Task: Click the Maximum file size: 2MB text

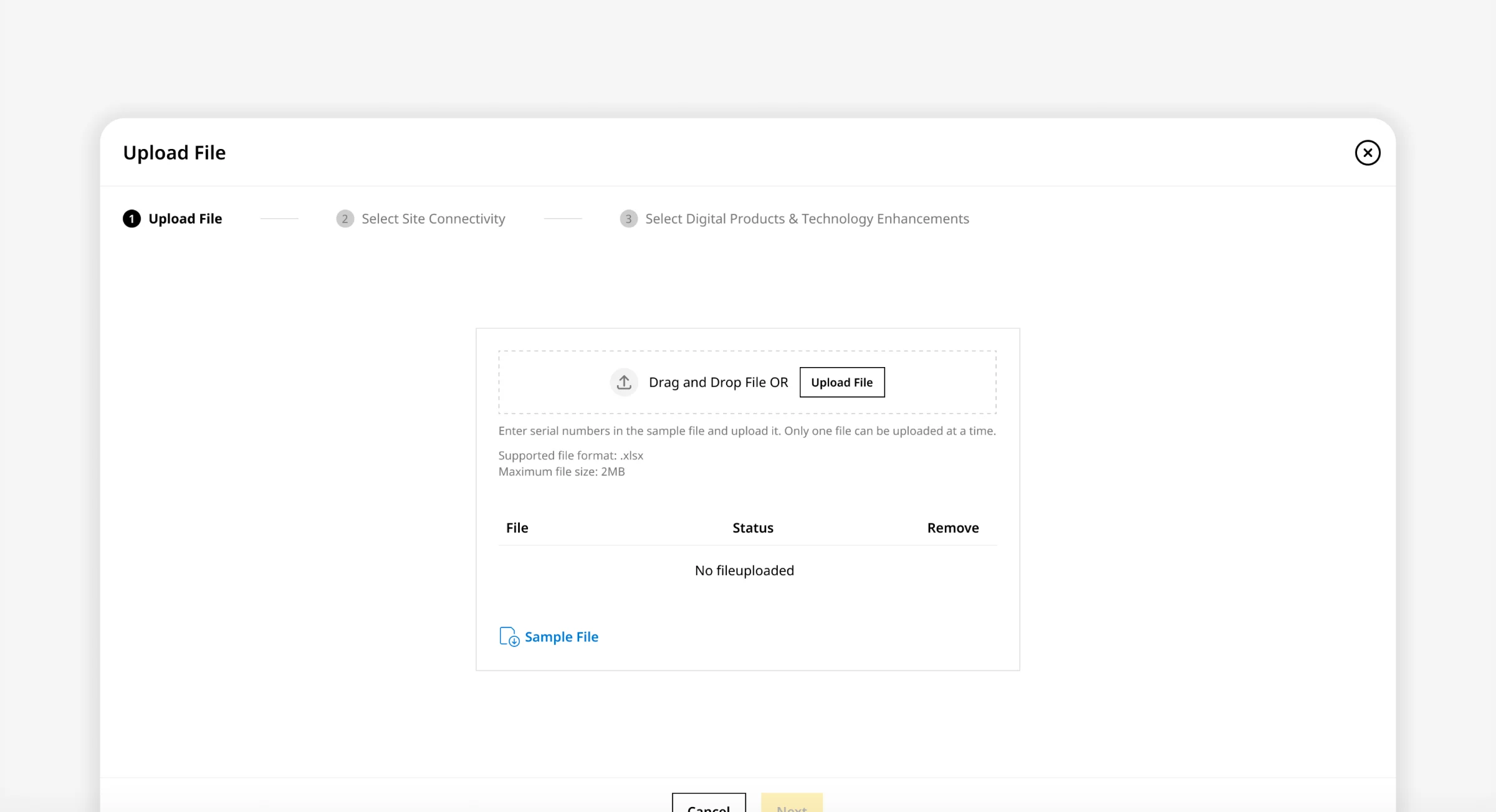Action: coord(561,472)
